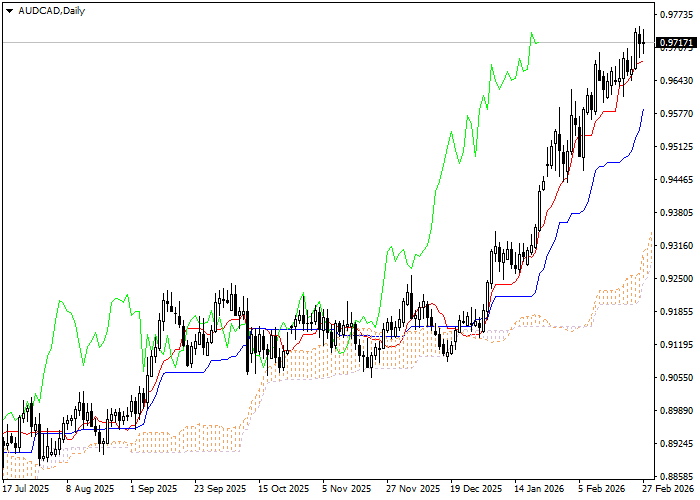This screenshot has height=500, width=700.
Task: Click the 15 Oct 2025 date label
Action: click(283, 490)
